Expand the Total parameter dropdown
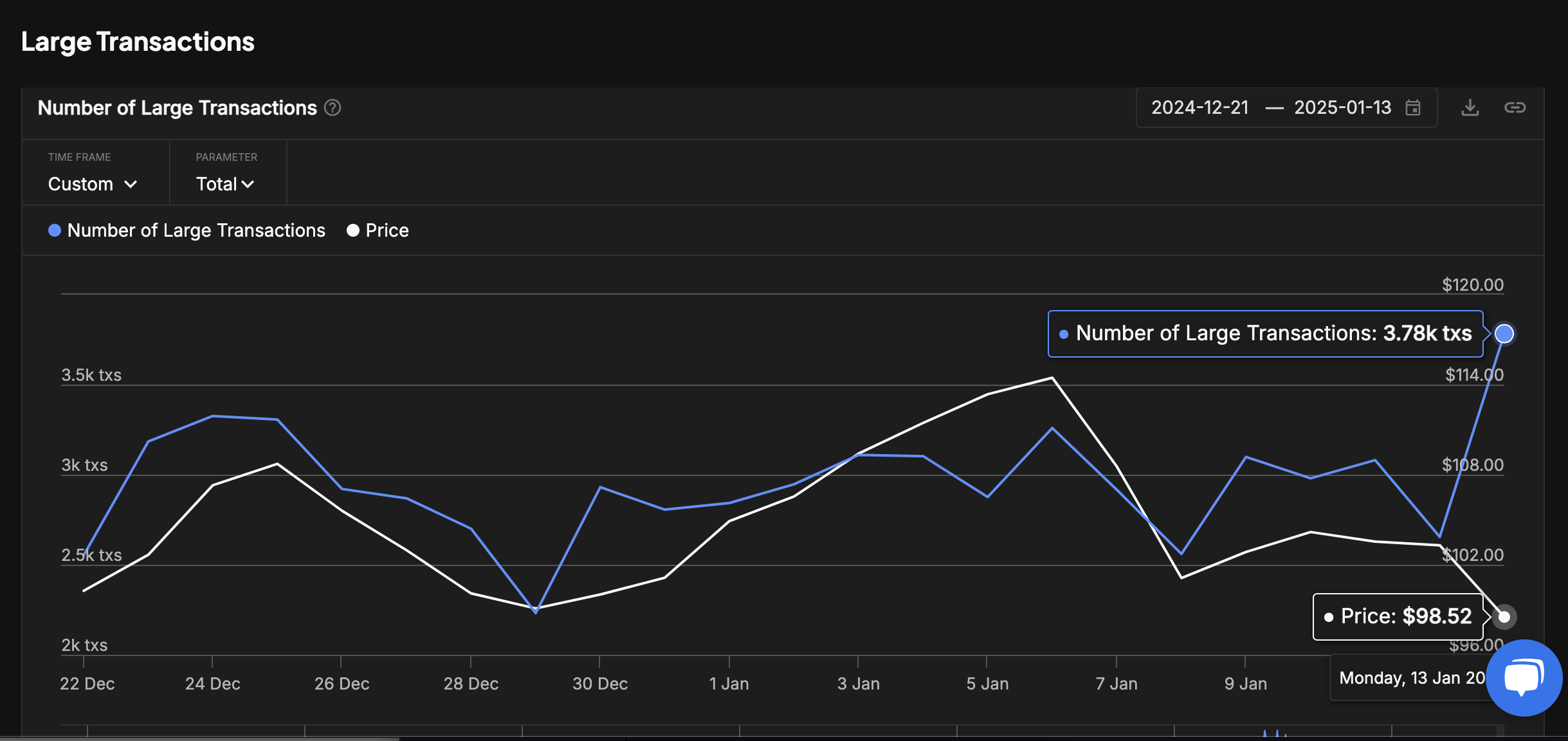Viewport: 1568px width, 741px height. tap(224, 184)
